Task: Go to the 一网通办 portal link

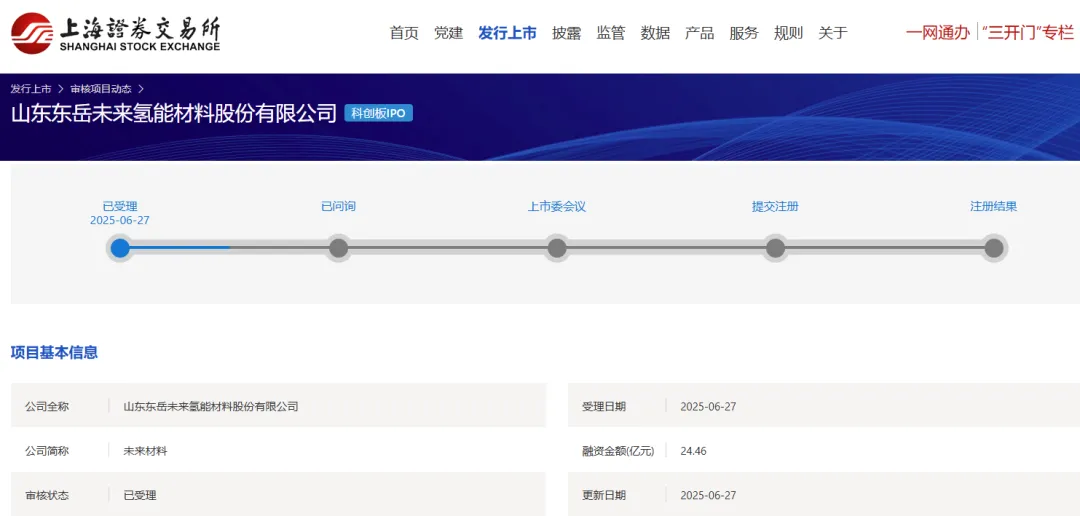Action: (937, 32)
